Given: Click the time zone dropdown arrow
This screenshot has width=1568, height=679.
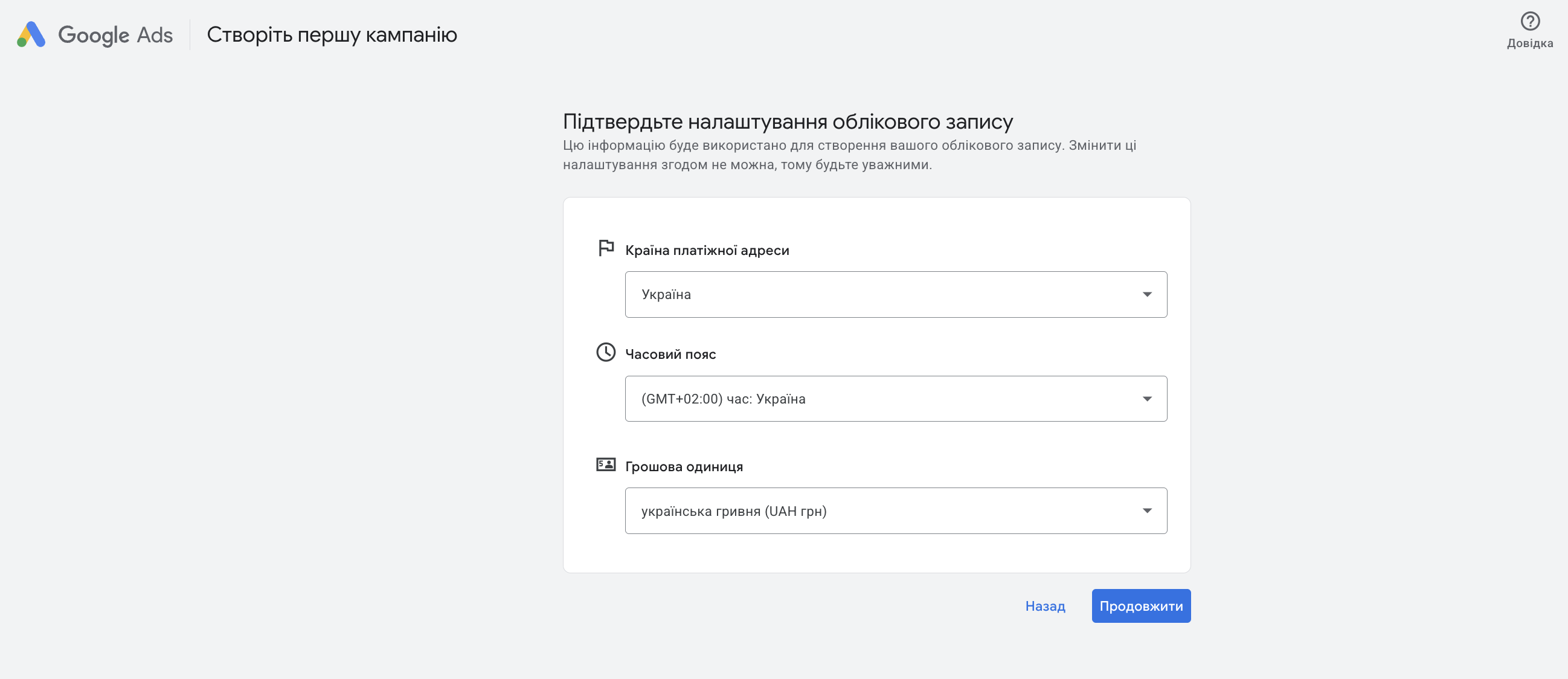Looking at the screenshot, I should click(1147, 399).
